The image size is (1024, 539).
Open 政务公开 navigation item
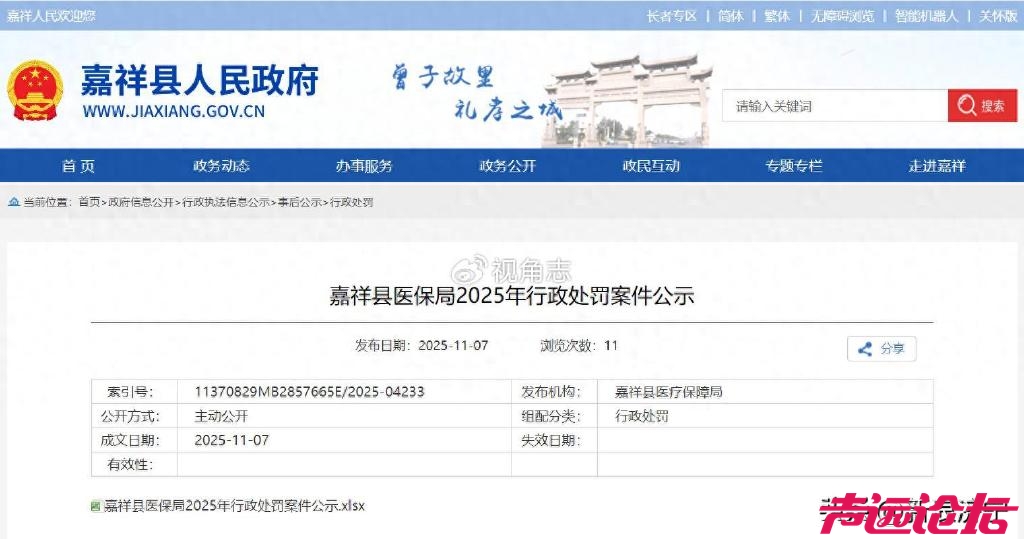pos(507,166)
